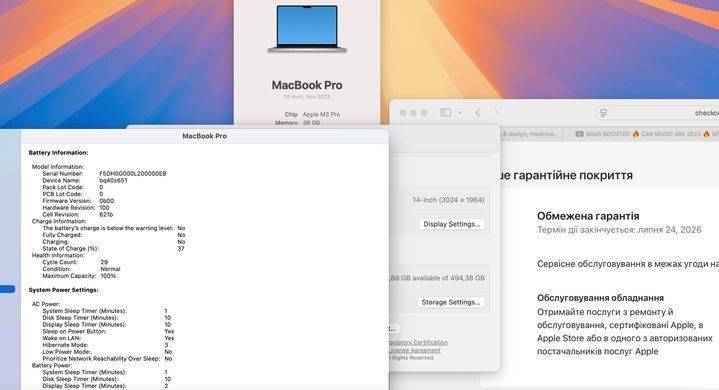Select the Cycle Count value 29

[x=104, y=262]
